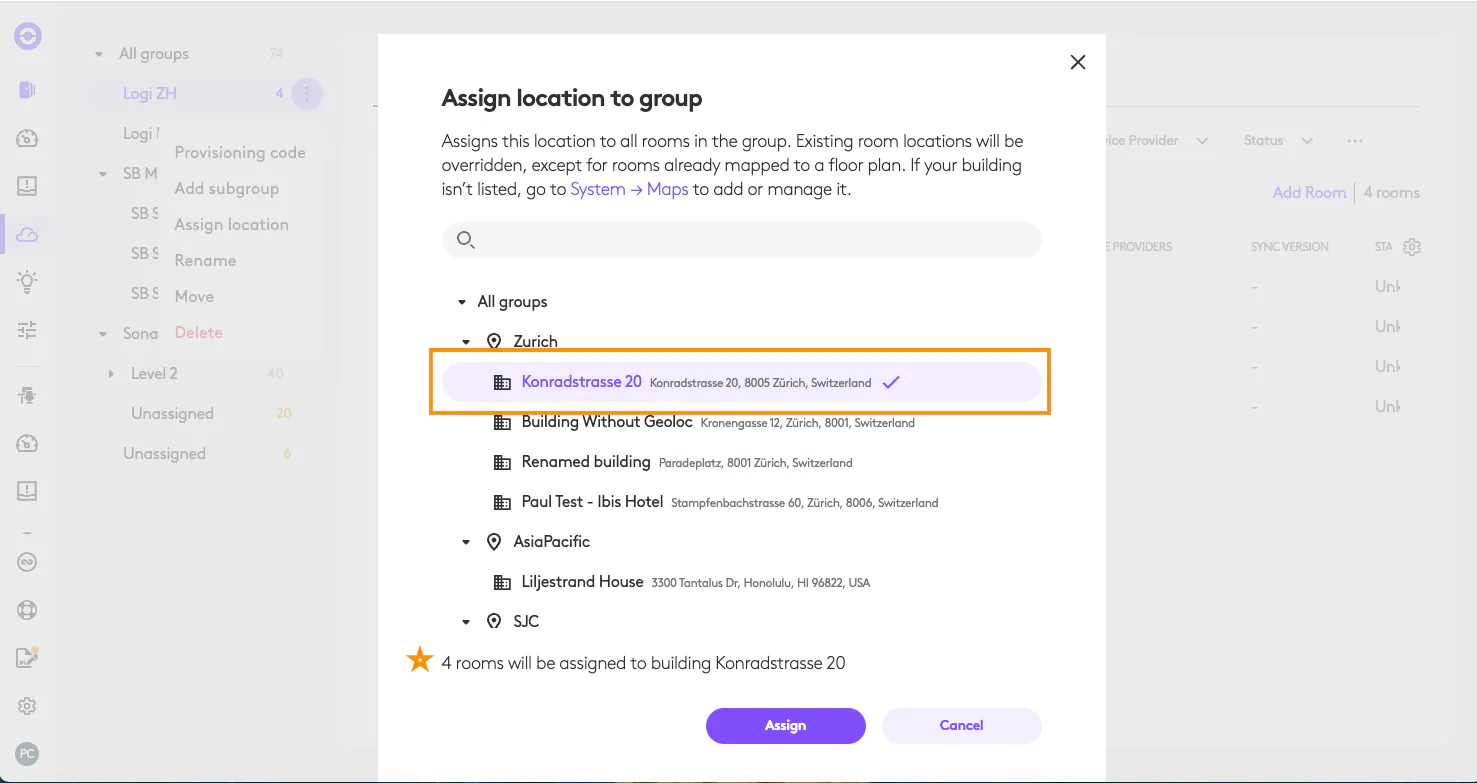
Task: Open the settings gear in the left sidebar
Action: click(27, 706)
